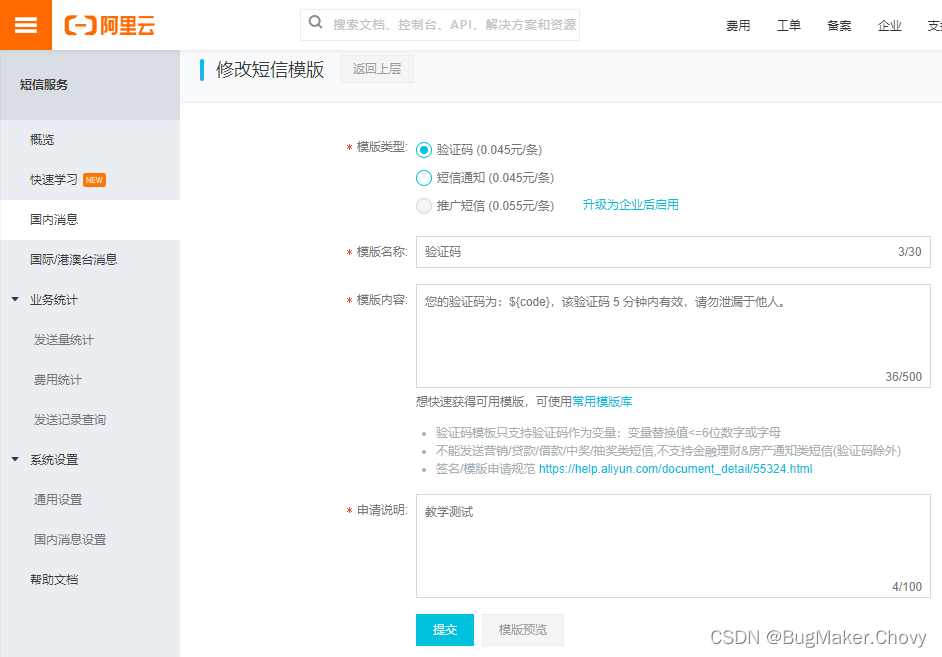Click the 企业 nav item
The width and height of the screenshot is (942, 657).
[890, 25]
